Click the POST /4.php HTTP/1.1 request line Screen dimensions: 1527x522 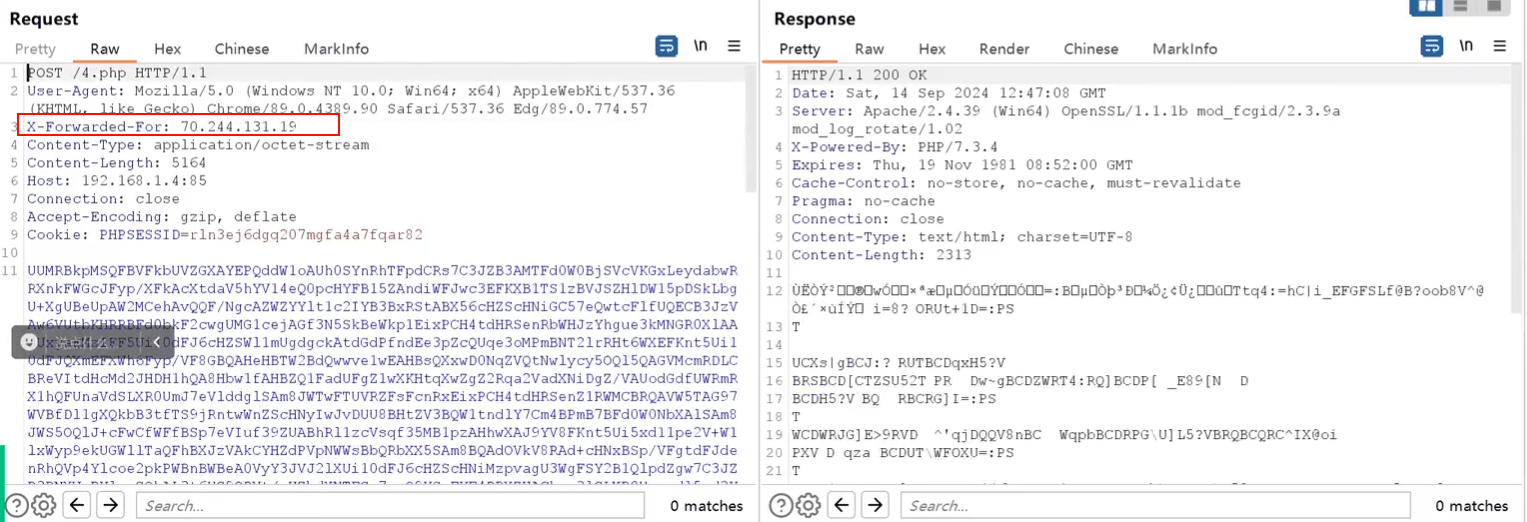[116, 73]
